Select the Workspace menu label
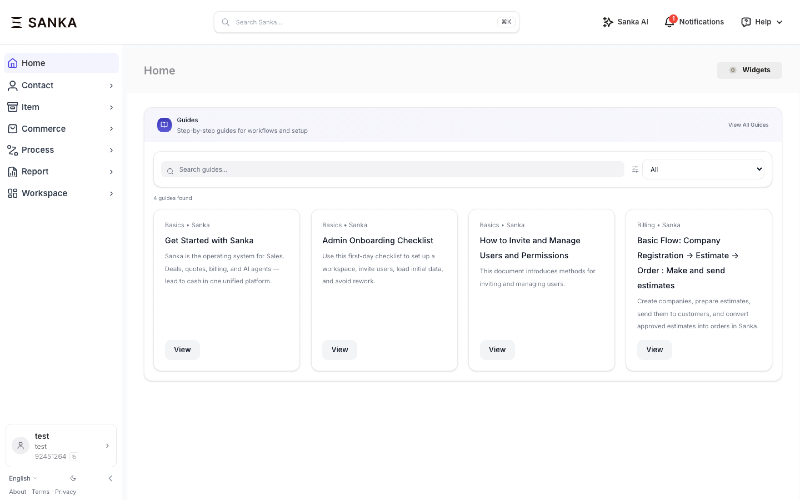Image resolution: width=800 pixels, height=500 pixels. coord(44,193)
